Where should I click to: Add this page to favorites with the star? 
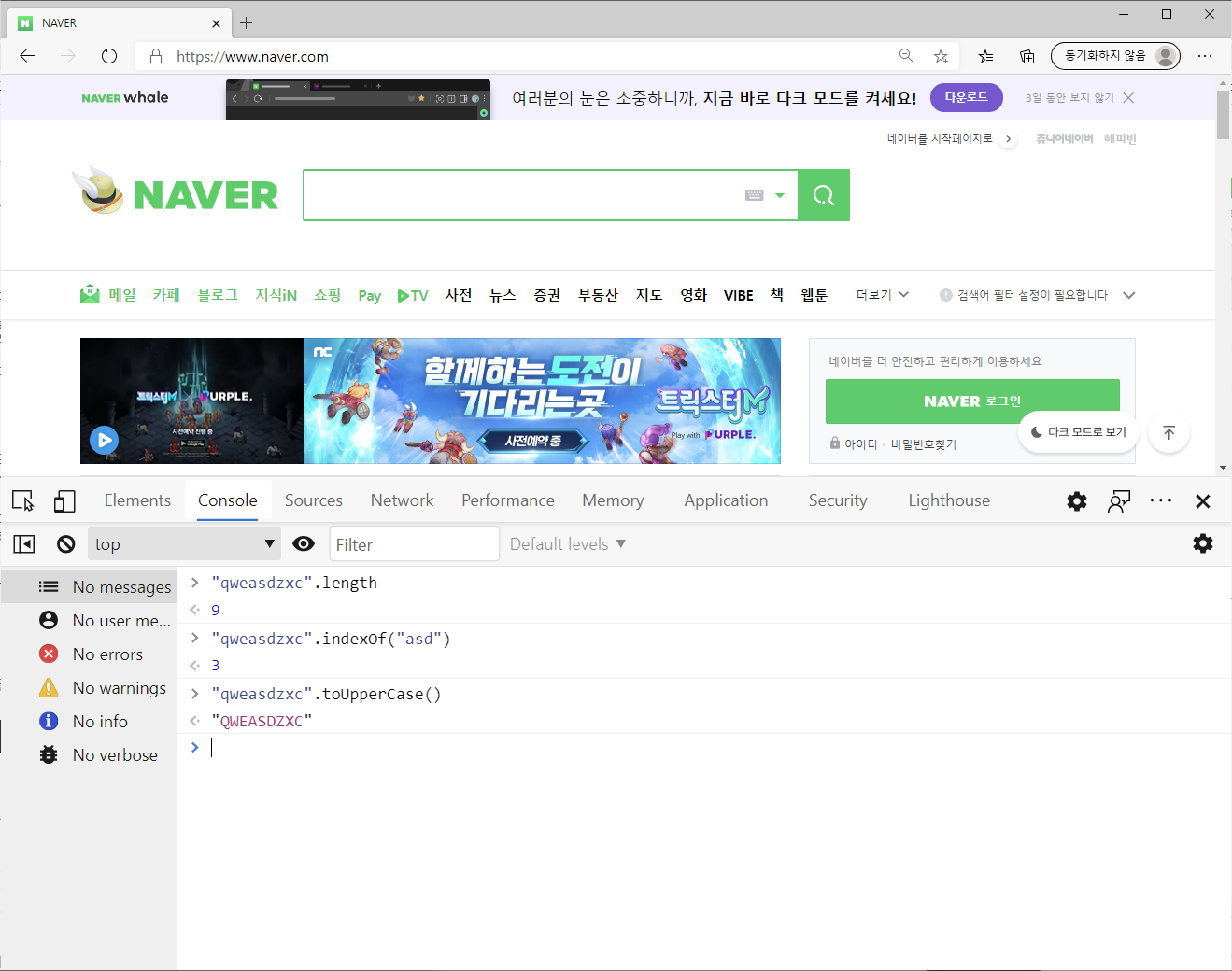941,56
